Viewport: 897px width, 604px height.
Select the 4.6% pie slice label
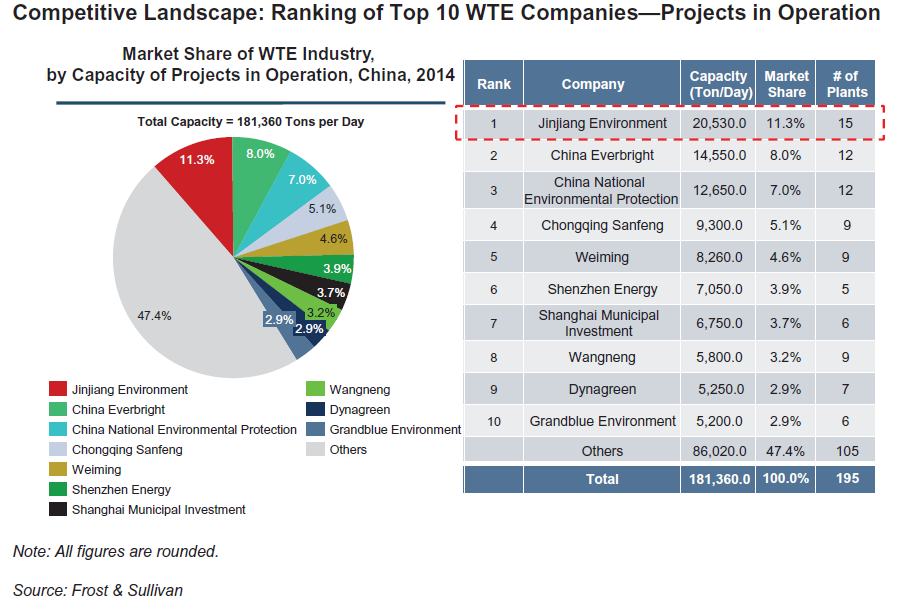pos(333,239)
